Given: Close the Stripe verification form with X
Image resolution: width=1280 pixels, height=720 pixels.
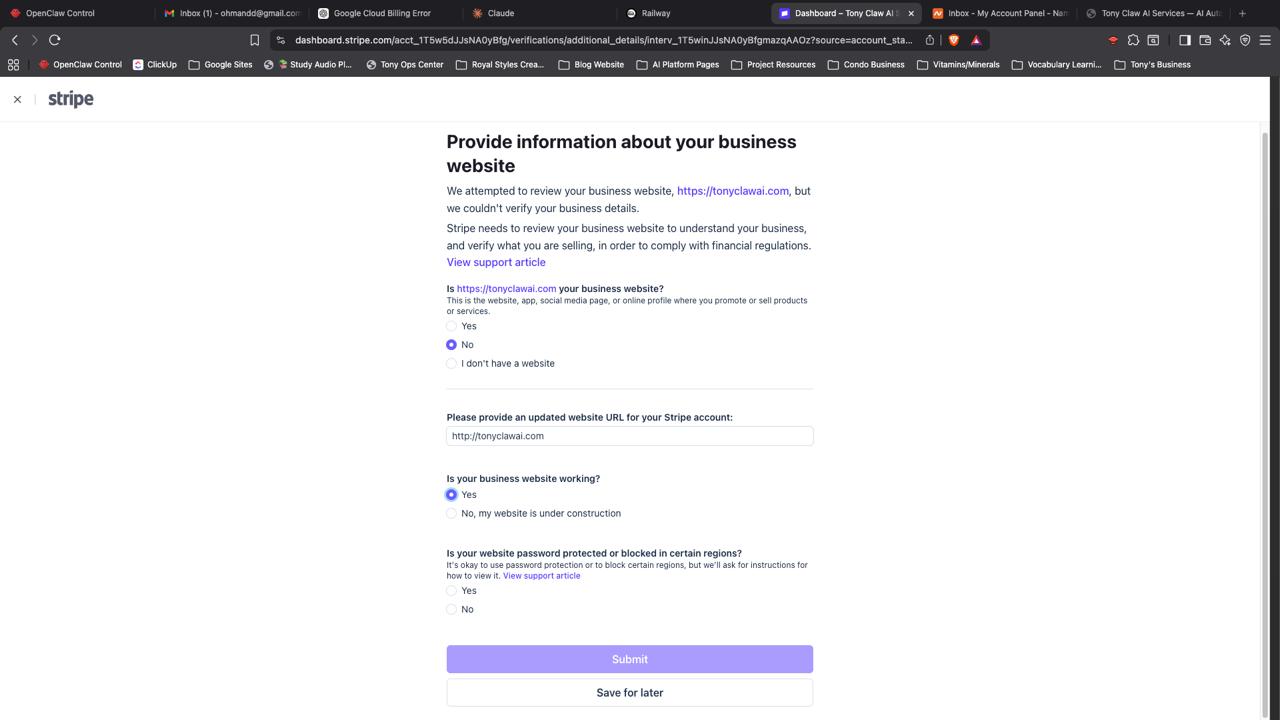Looking at the screenshot, I should tap(17, 99).
